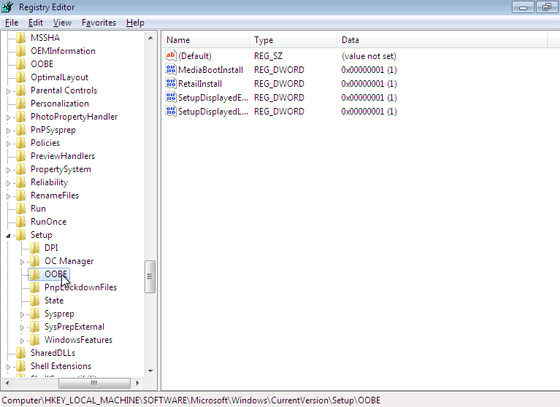Click the WindowsFeatures folder icon
Image resolution: width=560 pixels, height=407 pixels.
pyautogui.click(x=35, y=340)
